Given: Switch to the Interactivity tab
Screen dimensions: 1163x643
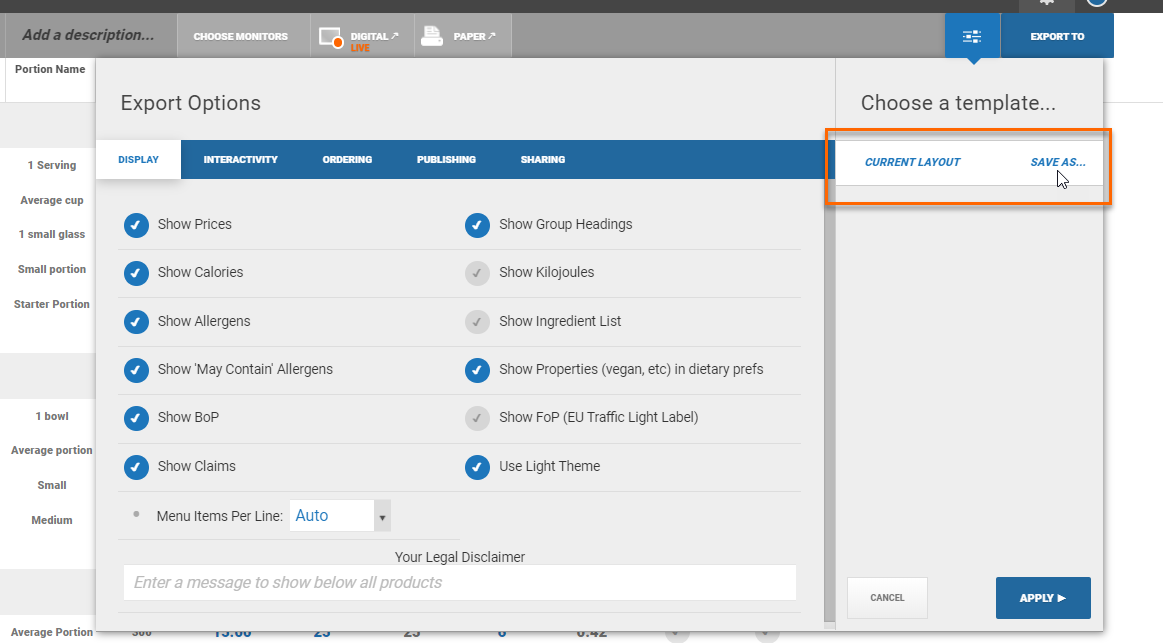Looking at the screenshot, I should [240, 160].
